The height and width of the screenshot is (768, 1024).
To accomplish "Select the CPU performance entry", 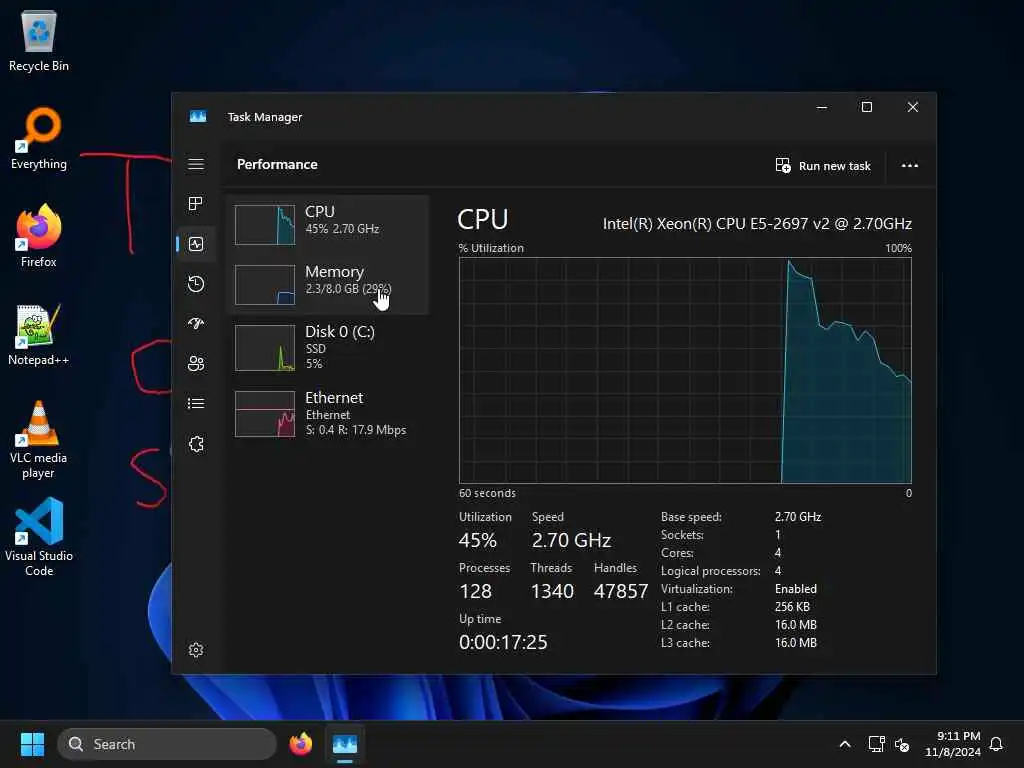I will tap(328, 224).
